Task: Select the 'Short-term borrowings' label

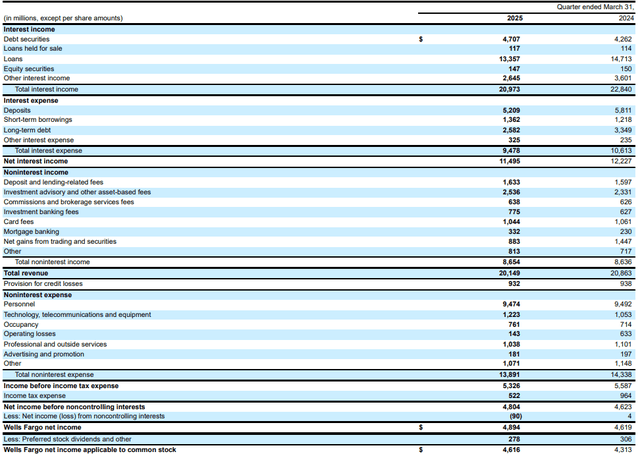Action: coord(38,120)
